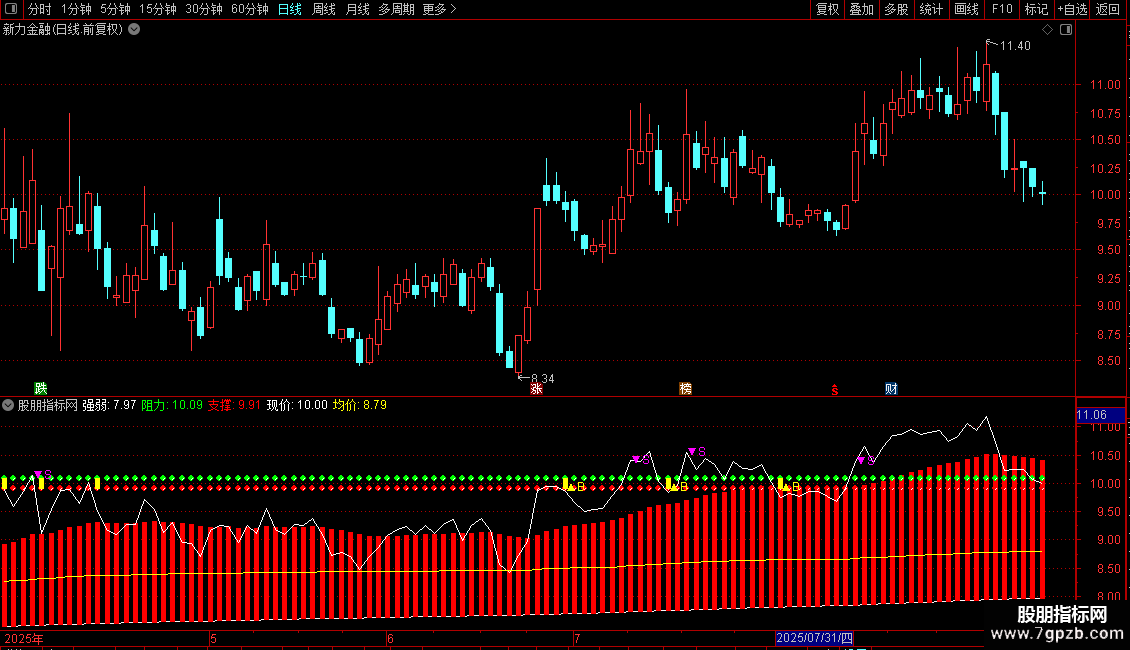Screen dimensions: 1130x650
Task: Click the diamond icon above chart
Action: (1048, 30)
